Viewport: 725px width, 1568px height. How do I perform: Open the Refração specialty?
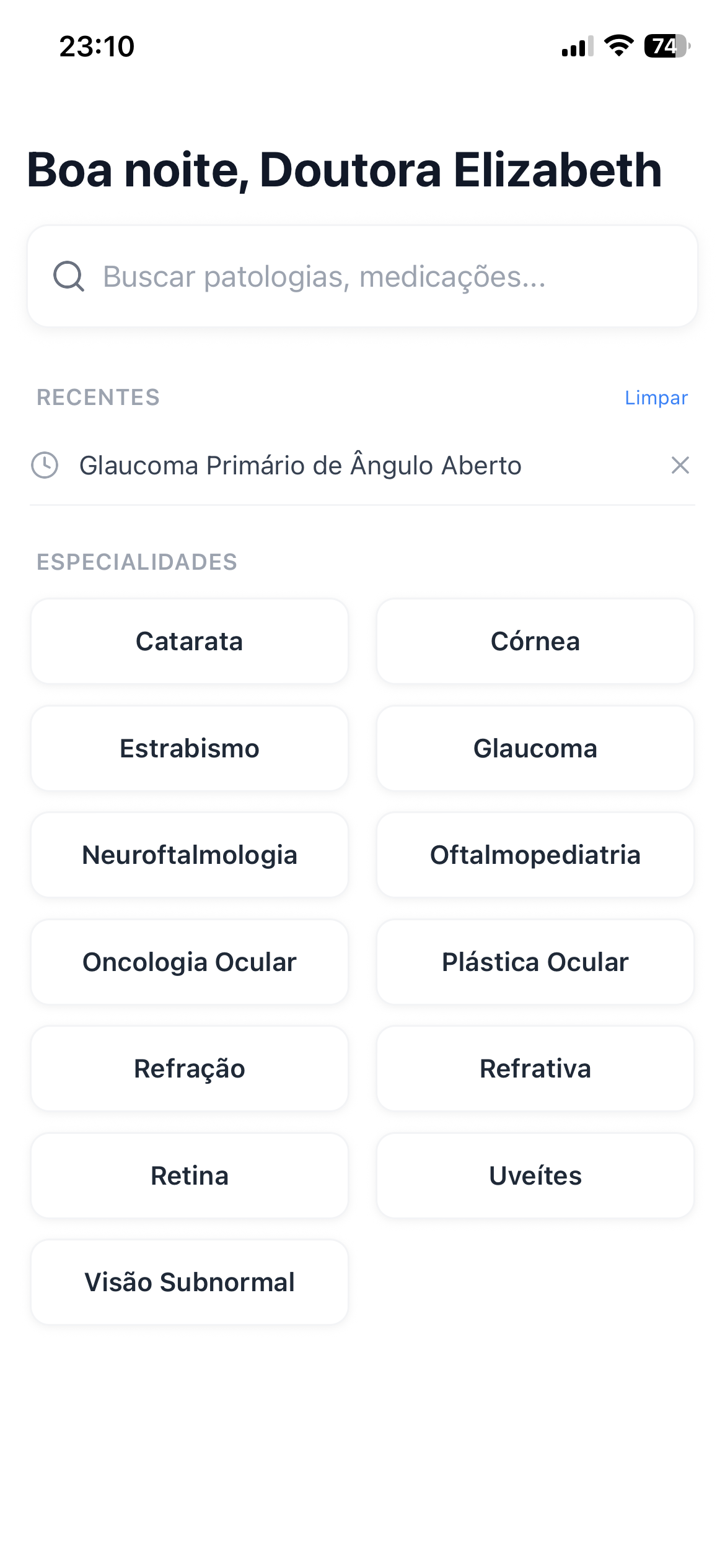[190, 1068]
